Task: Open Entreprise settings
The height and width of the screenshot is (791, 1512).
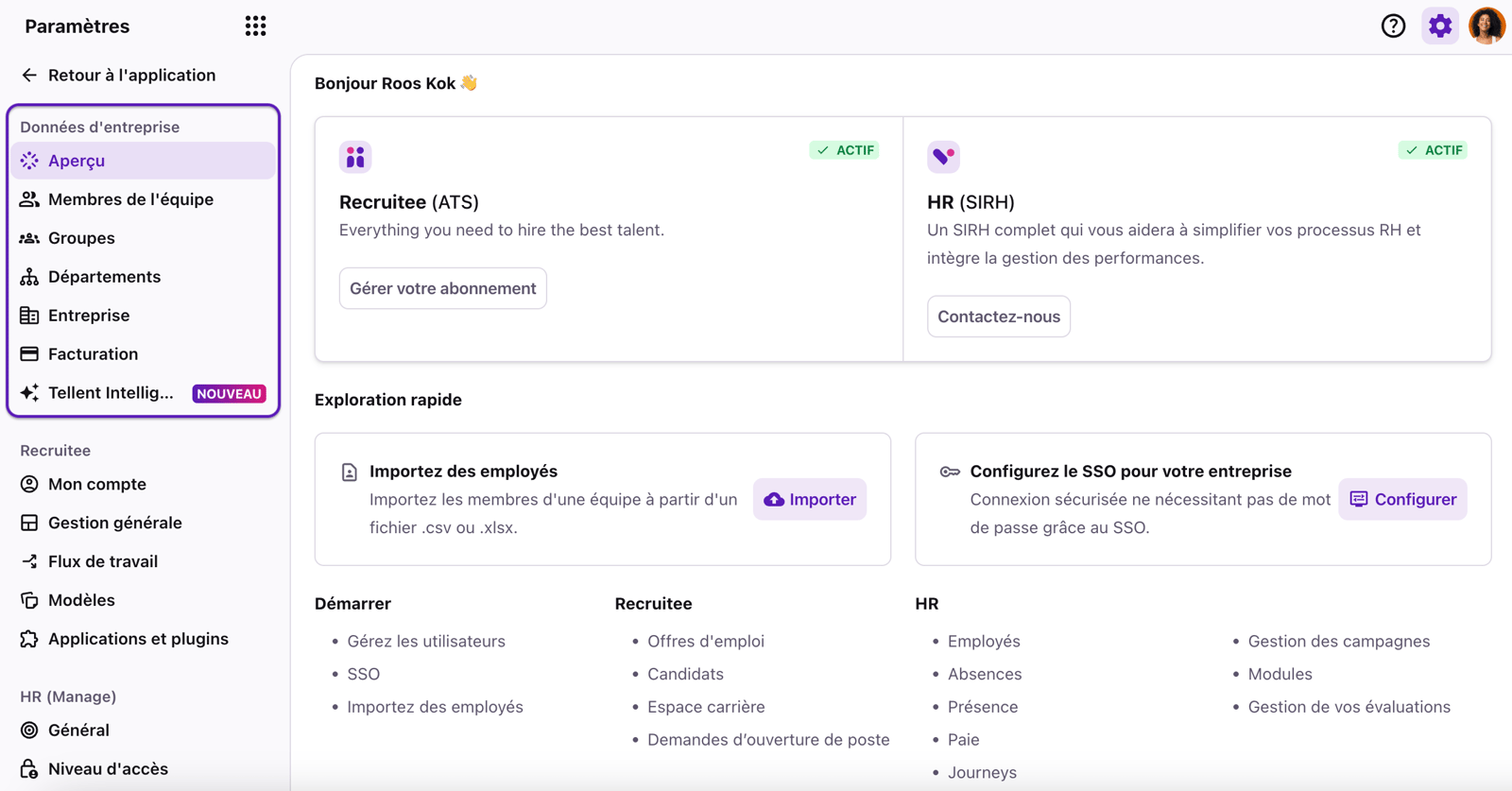Action: [144, 316]
